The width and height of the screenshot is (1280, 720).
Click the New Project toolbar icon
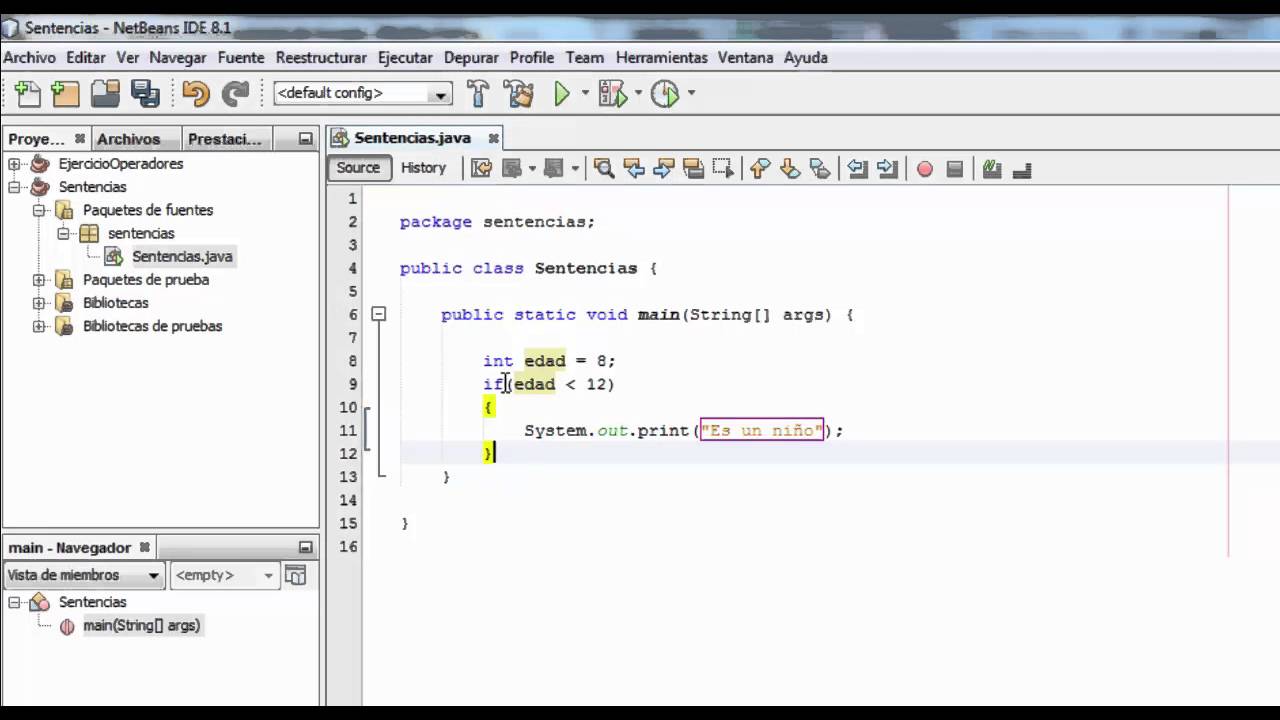coord(65,94)
